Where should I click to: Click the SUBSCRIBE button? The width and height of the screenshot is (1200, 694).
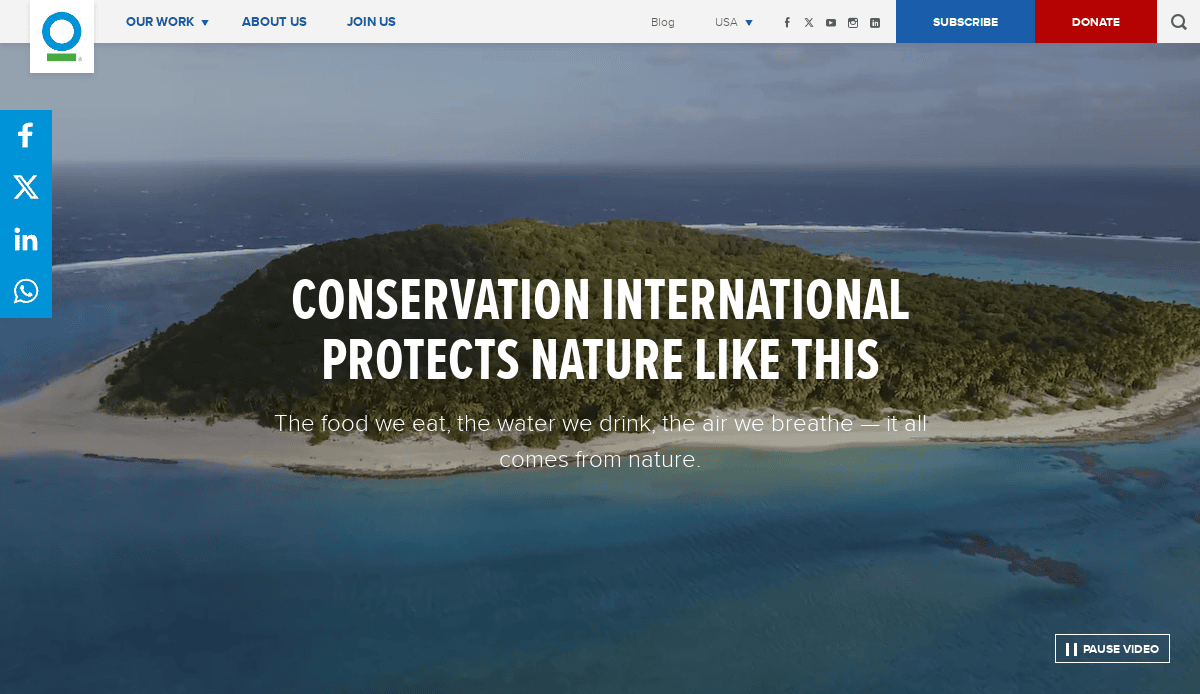click(965, 21)
